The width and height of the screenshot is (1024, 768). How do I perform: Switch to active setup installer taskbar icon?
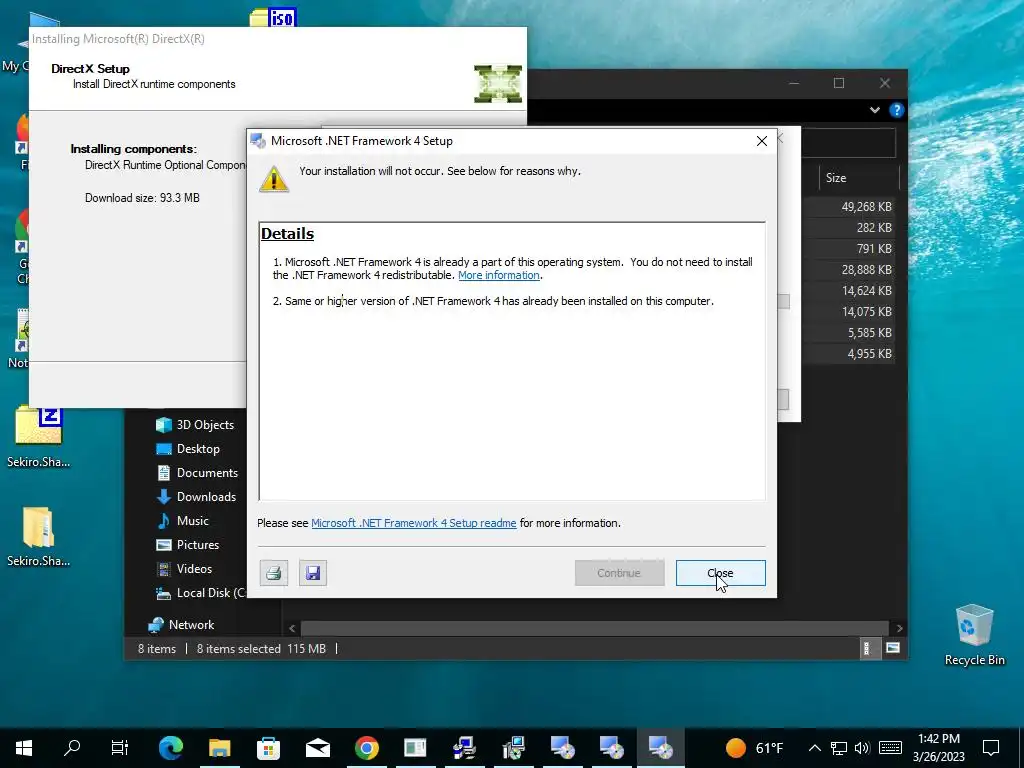[x=660, y=748]
